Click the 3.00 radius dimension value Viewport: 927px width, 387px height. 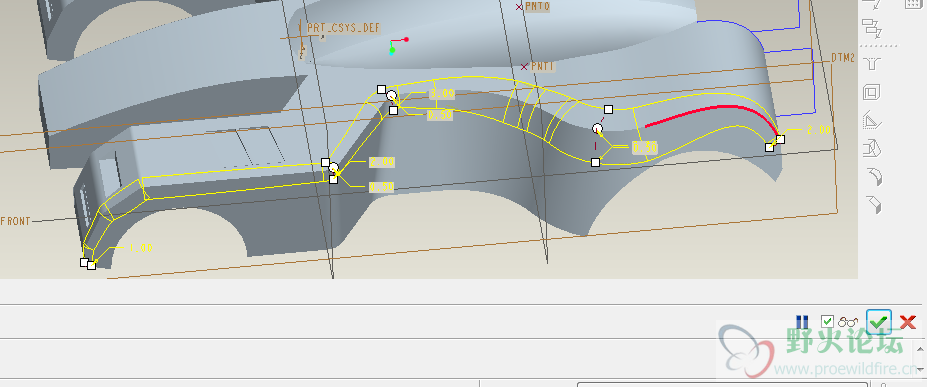click(441, 93)
